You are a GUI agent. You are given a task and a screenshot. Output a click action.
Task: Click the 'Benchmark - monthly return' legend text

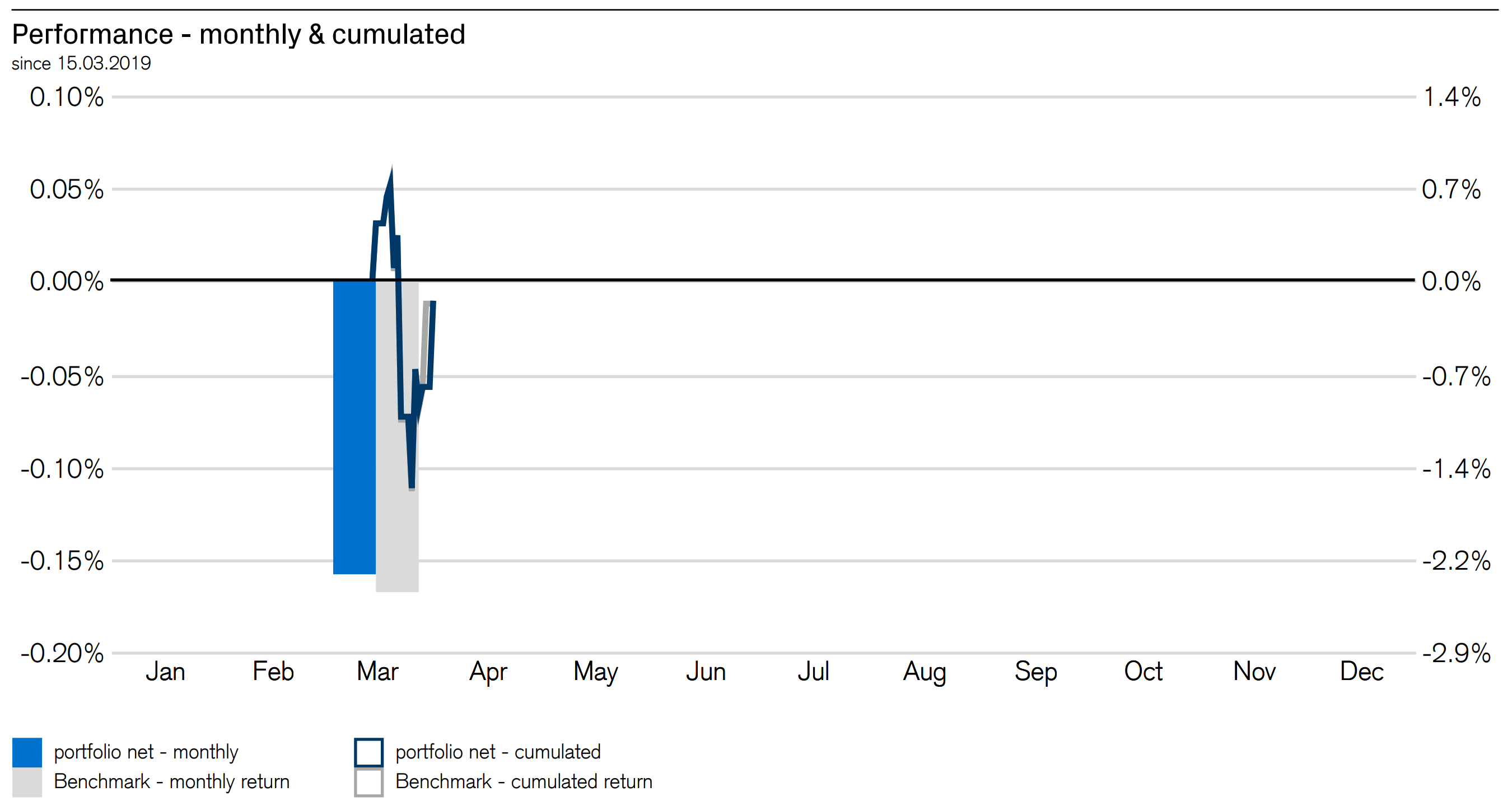(x=171, y=782)
